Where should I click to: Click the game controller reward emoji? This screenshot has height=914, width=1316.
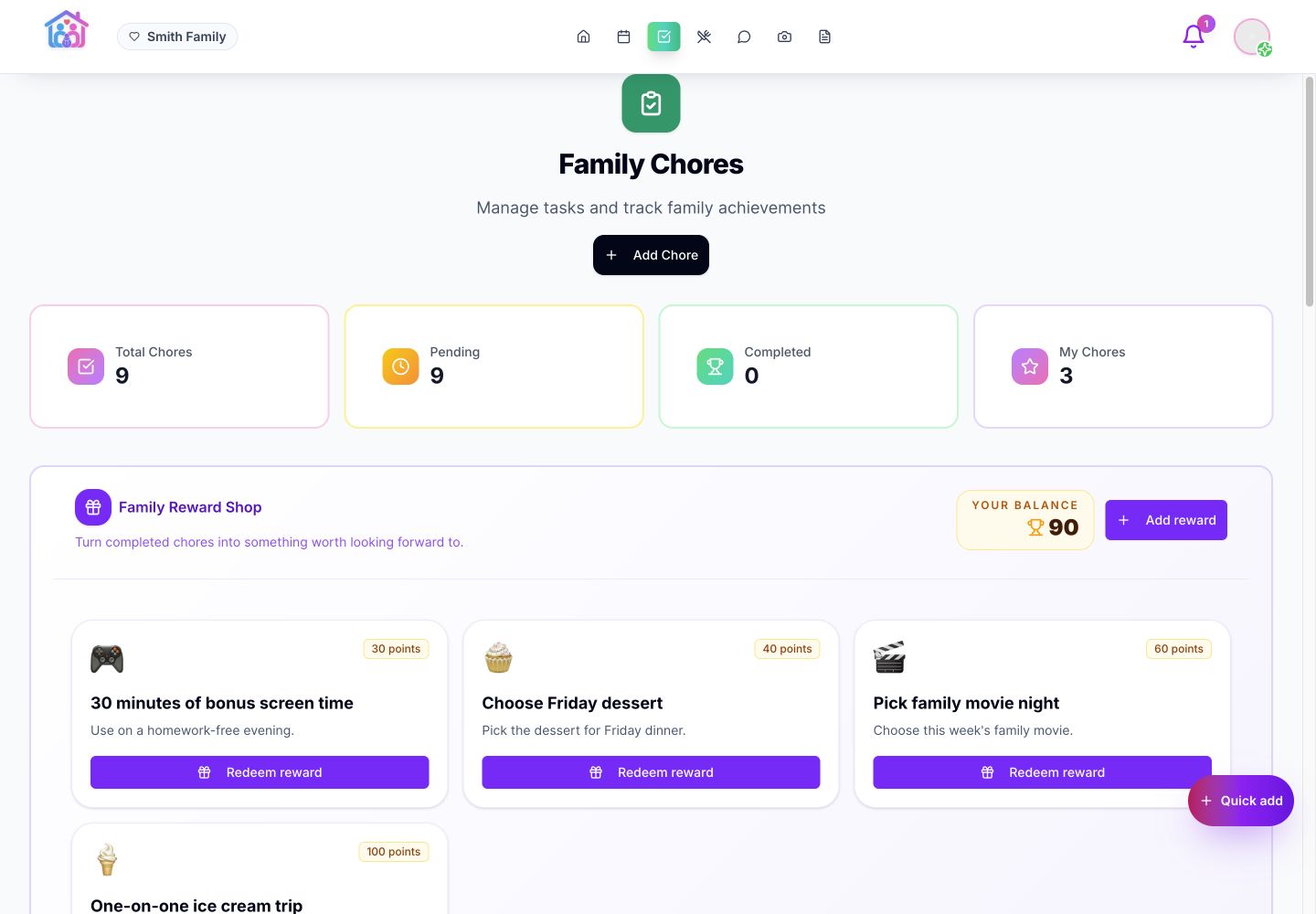[107, 658]
